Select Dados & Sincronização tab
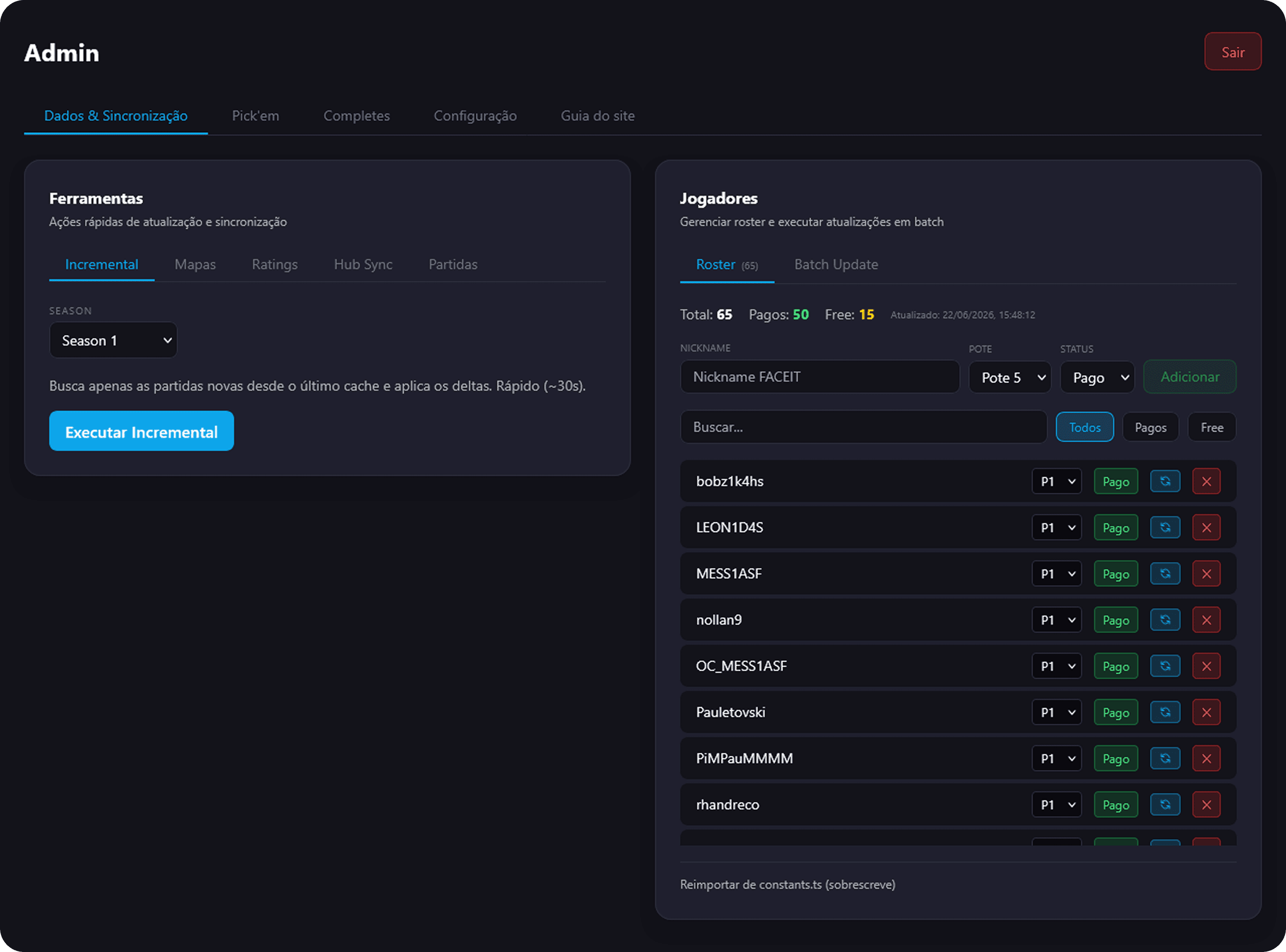The width and height of the screenshot is (1286, 952). click(116, 115)
